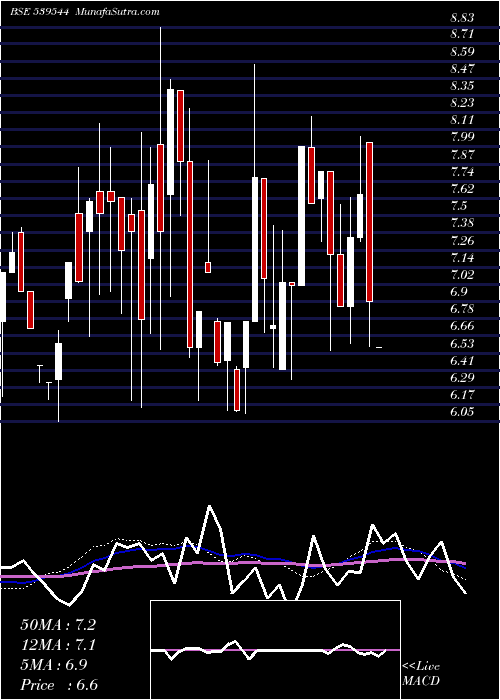Select the 6.78 price axis label
The width and height of the screenshot is (500, 700).
tap(462, 309)
